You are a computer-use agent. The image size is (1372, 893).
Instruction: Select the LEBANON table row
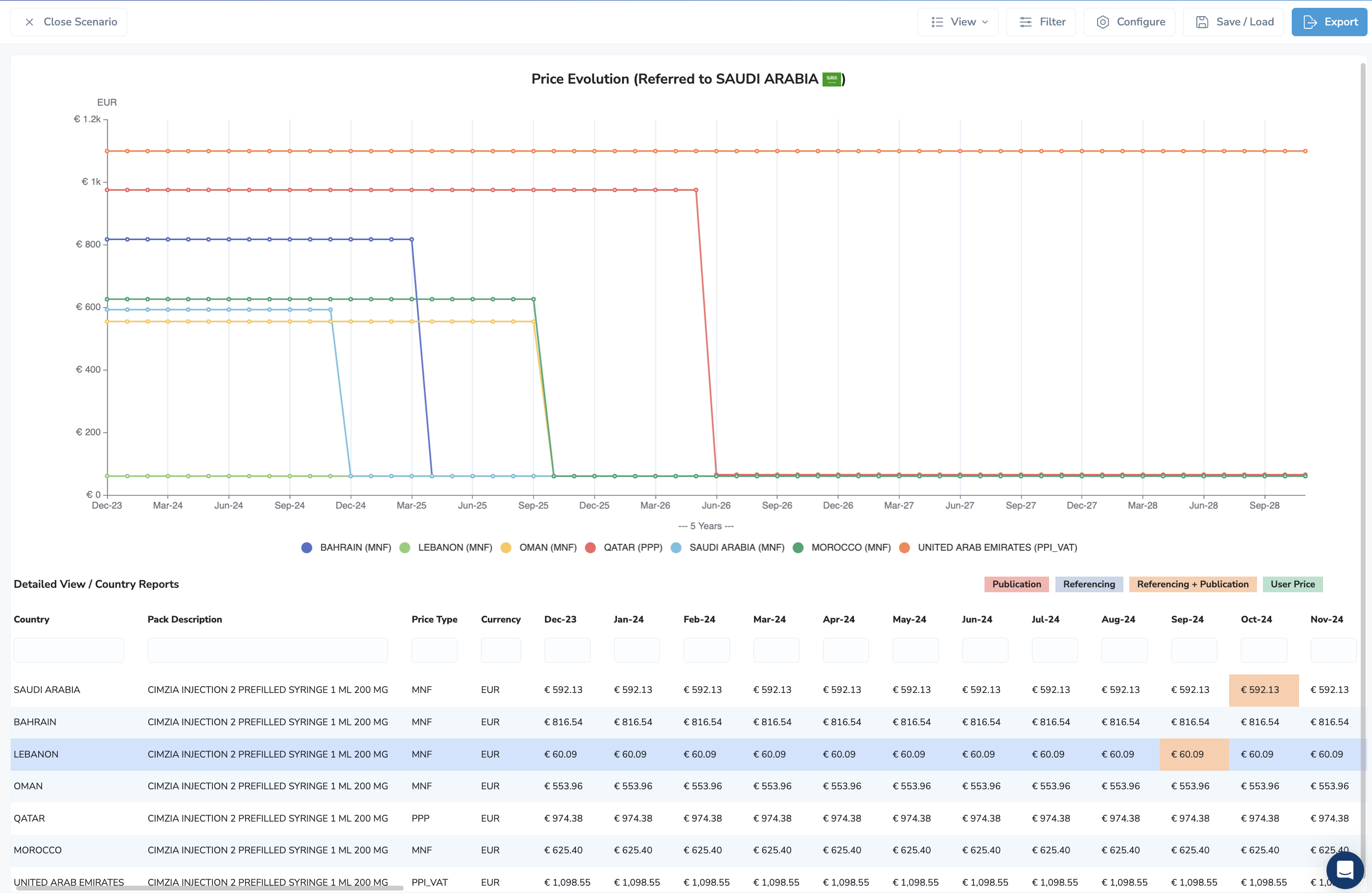click(686, 754)
